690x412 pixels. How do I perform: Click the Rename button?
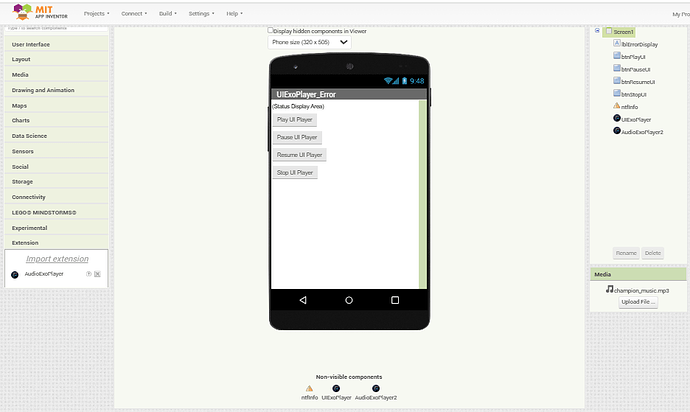click(626, 253)
